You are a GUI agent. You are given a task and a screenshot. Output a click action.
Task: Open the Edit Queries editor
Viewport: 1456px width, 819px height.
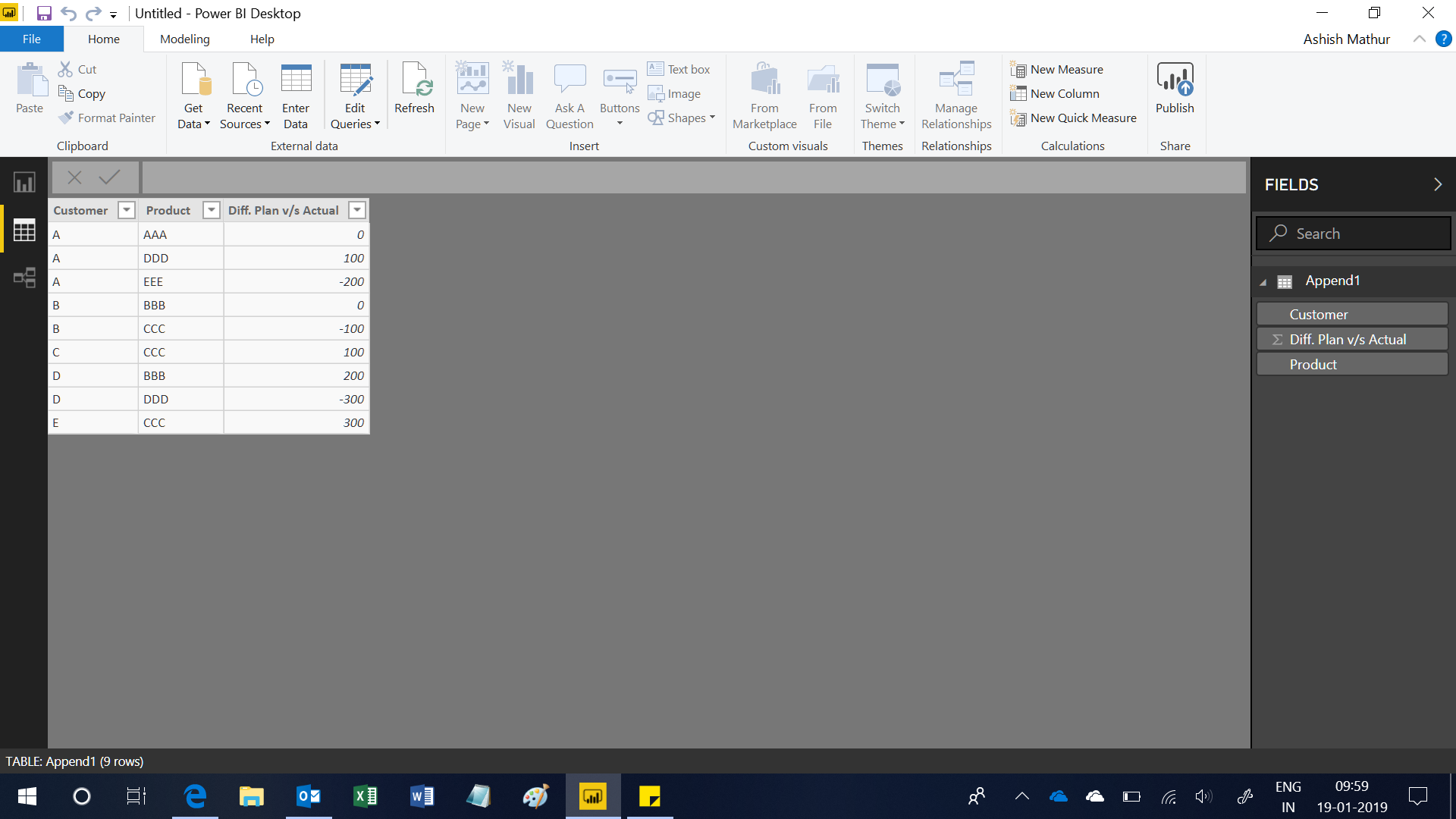coord(355,96)
